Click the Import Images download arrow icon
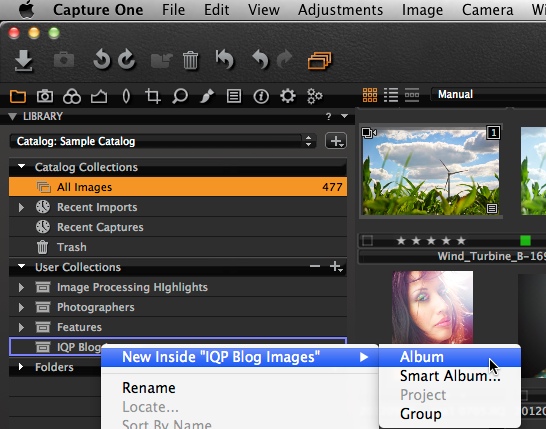This screenshot has width=546, height=429. click(24, 60)
